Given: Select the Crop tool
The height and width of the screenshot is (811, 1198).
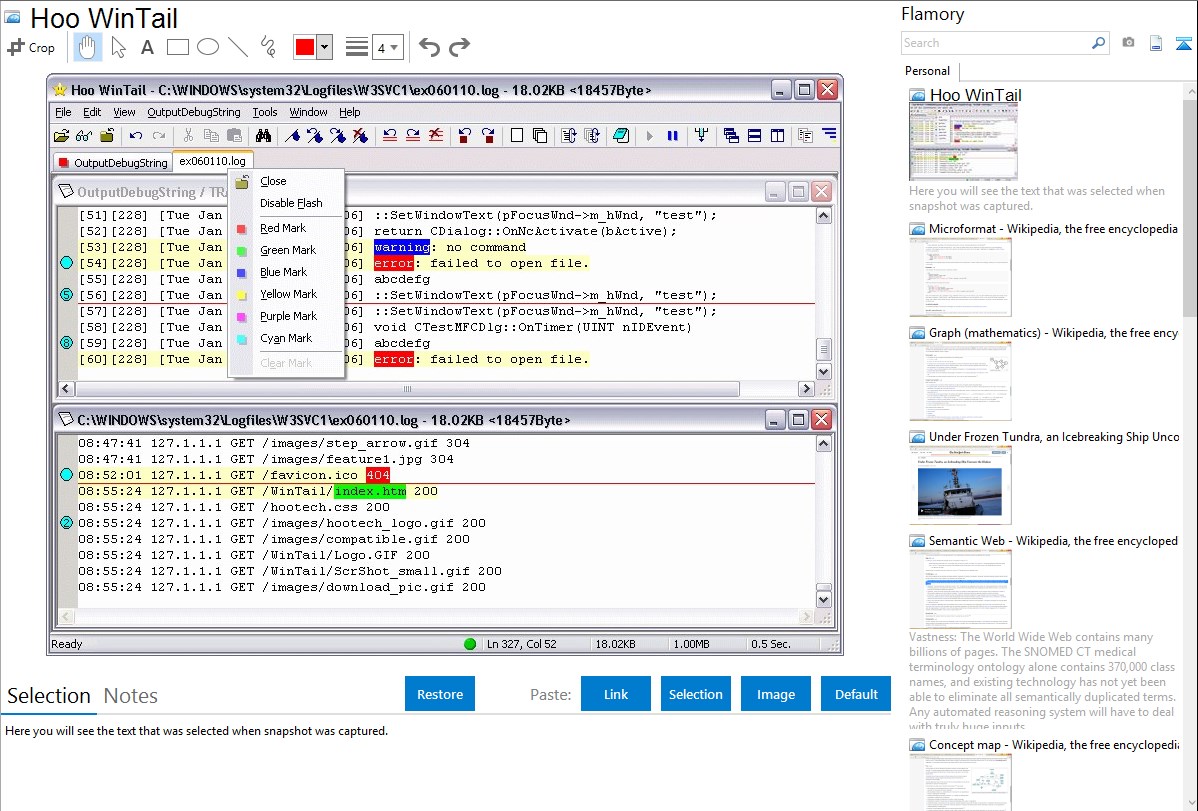Looking at the screenshot, I should pyautogui.click(x=31, y=47).
